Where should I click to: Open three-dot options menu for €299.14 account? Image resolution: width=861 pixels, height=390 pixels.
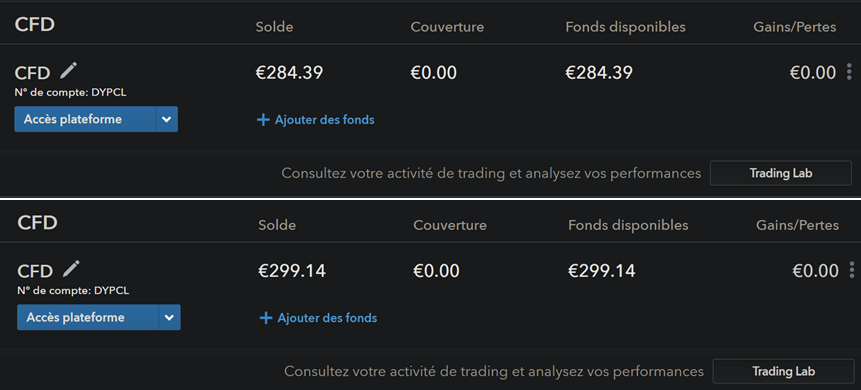(x=852, y=270)
